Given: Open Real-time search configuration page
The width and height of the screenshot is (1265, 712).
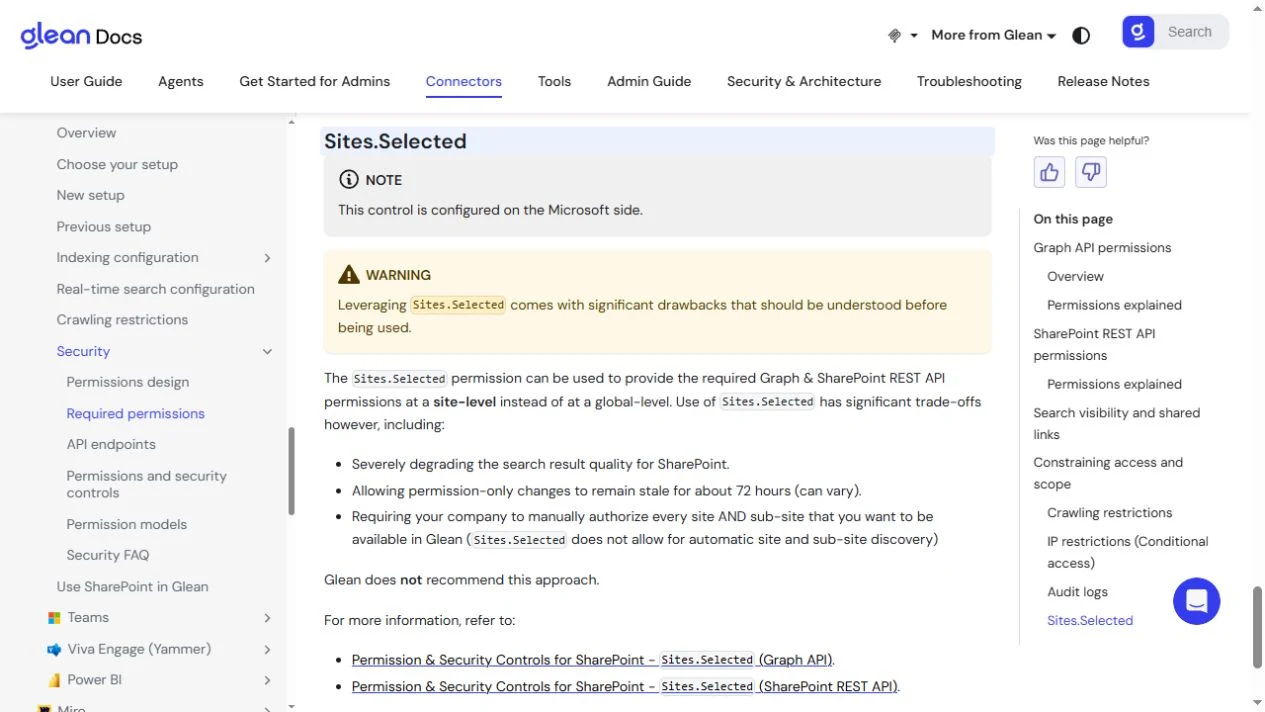Looking at the screenshot, I should coord(155,289).
